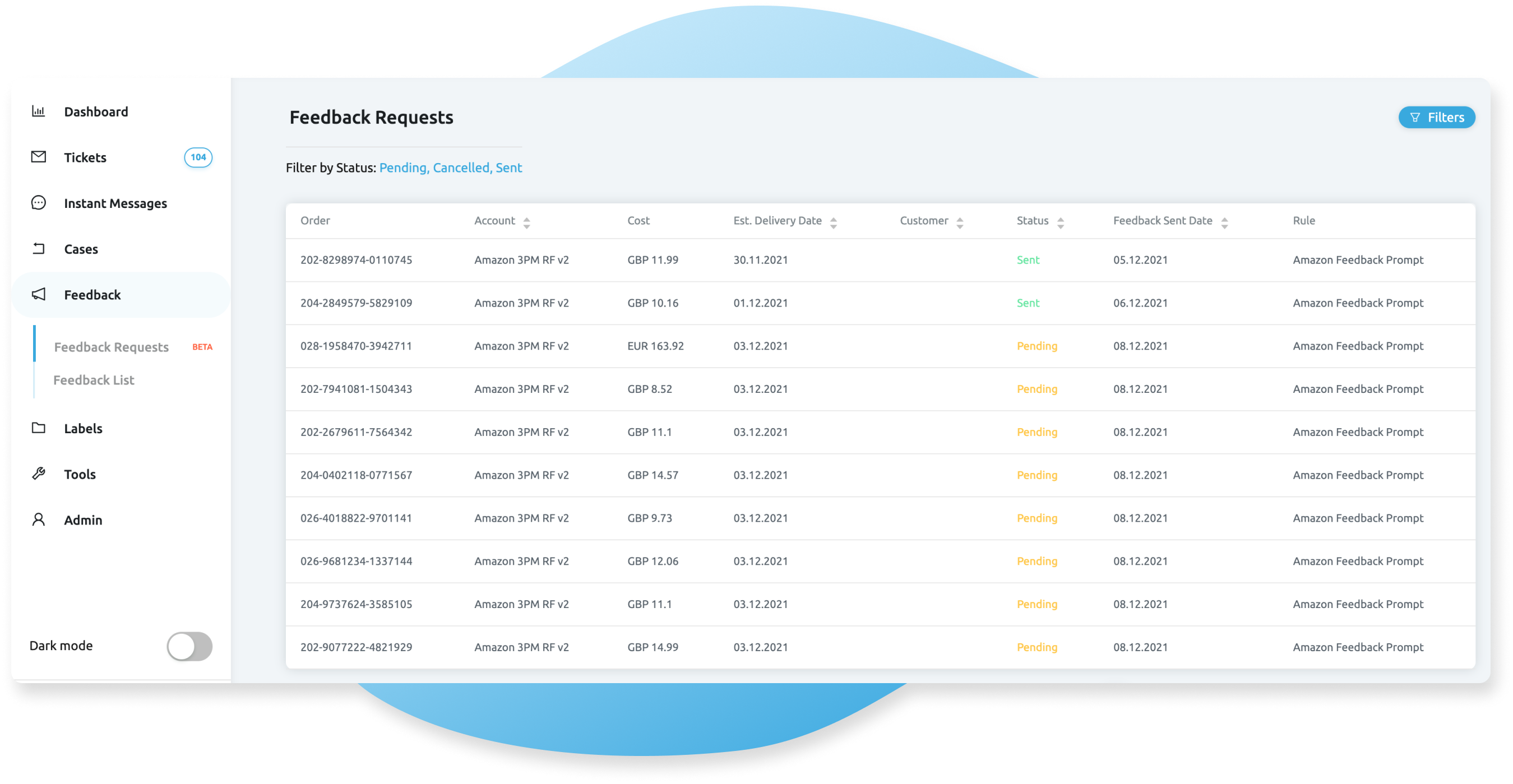Viewport: 1513px width, 784px height.
Task: Click the cost GBP 11.99
Action: pos(653,260)
